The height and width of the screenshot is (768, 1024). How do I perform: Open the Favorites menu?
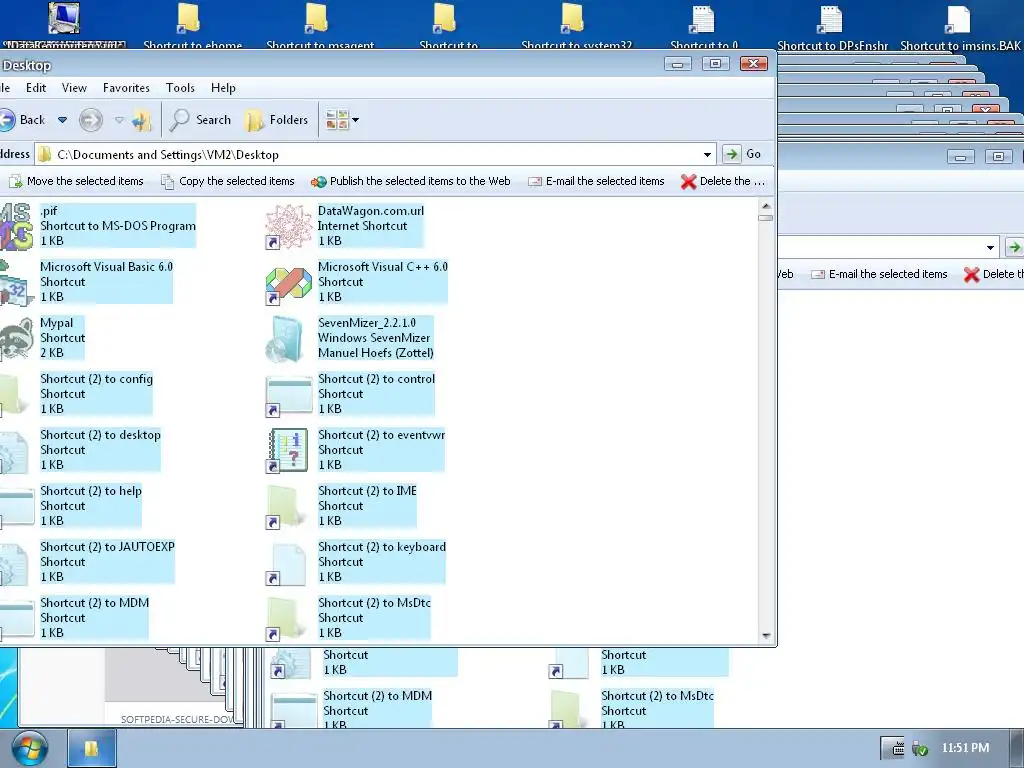pos(126,88)
